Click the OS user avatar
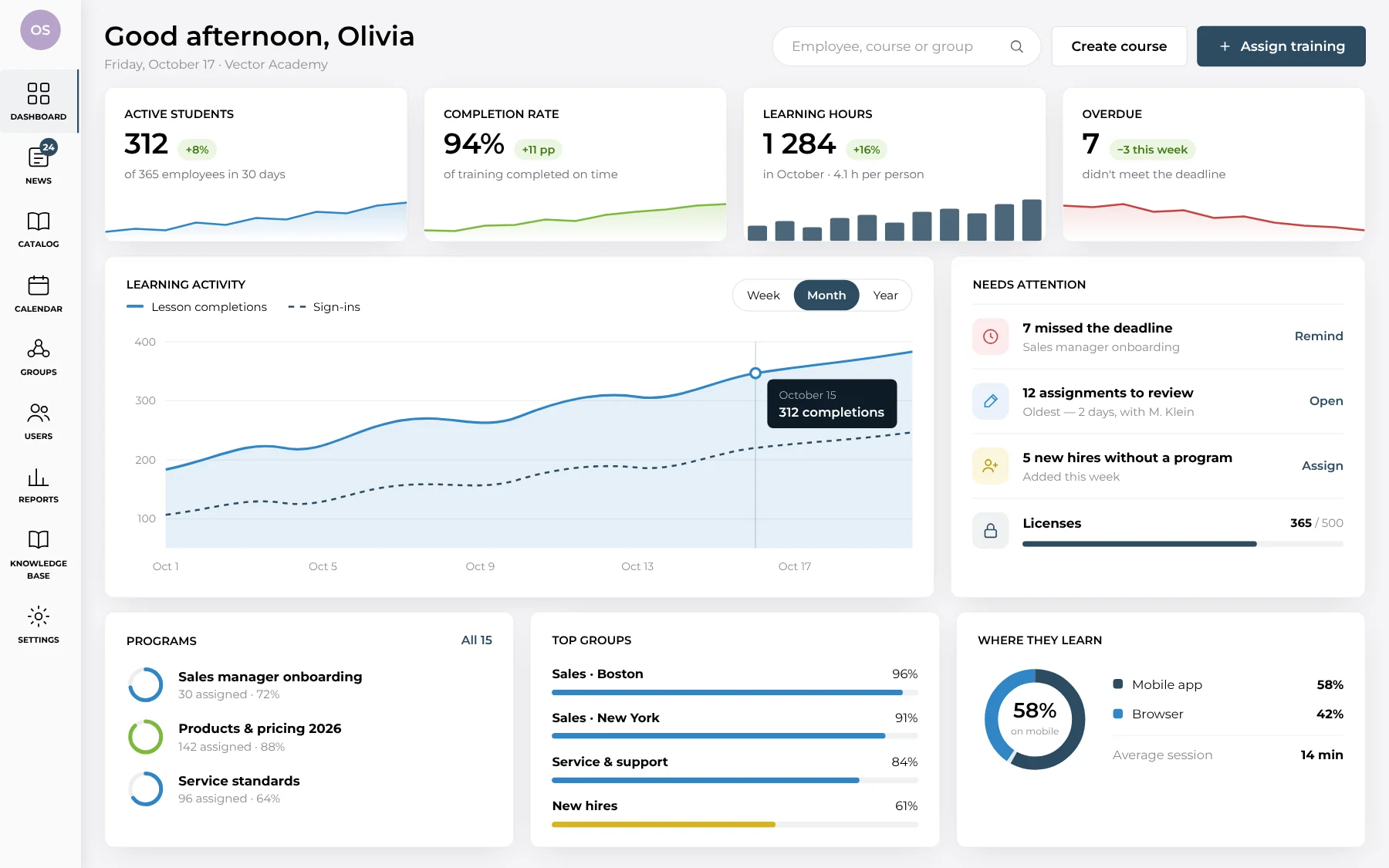The width and height of the screenshot is (1389, 868). coord(40,30)
